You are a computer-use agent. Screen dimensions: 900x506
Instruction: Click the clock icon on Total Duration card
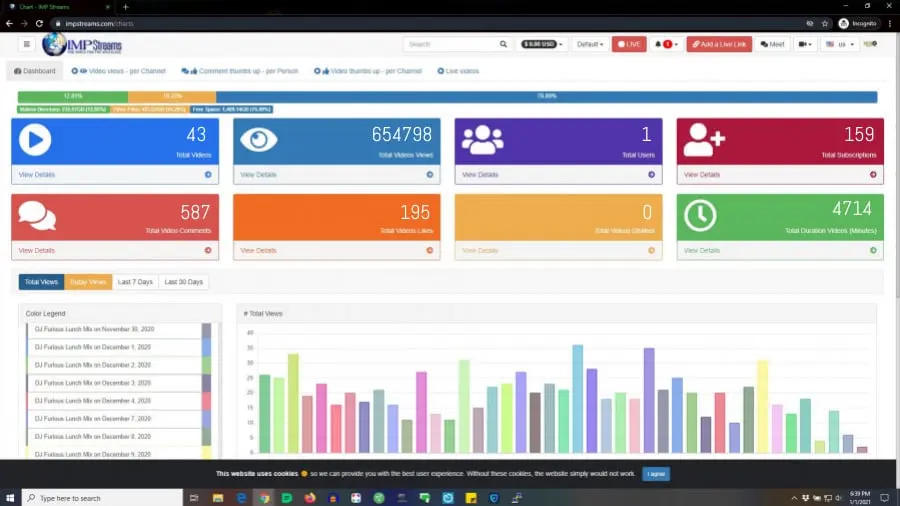(x=700, y=215)
